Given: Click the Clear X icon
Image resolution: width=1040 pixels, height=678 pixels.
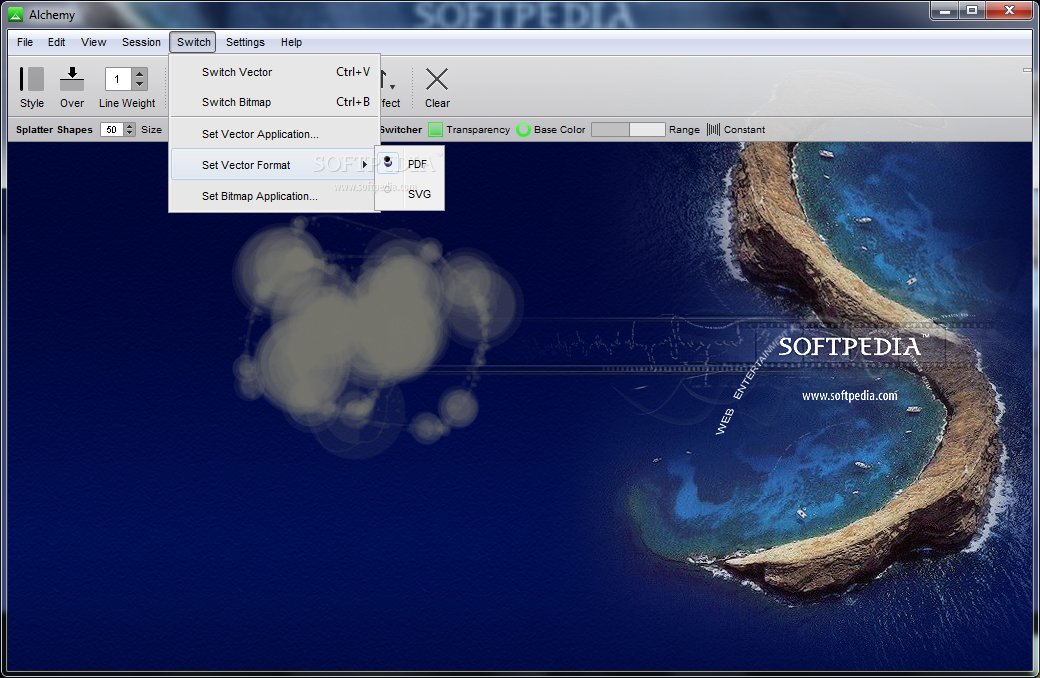Looking at the screenshot, I should [436, 79].
